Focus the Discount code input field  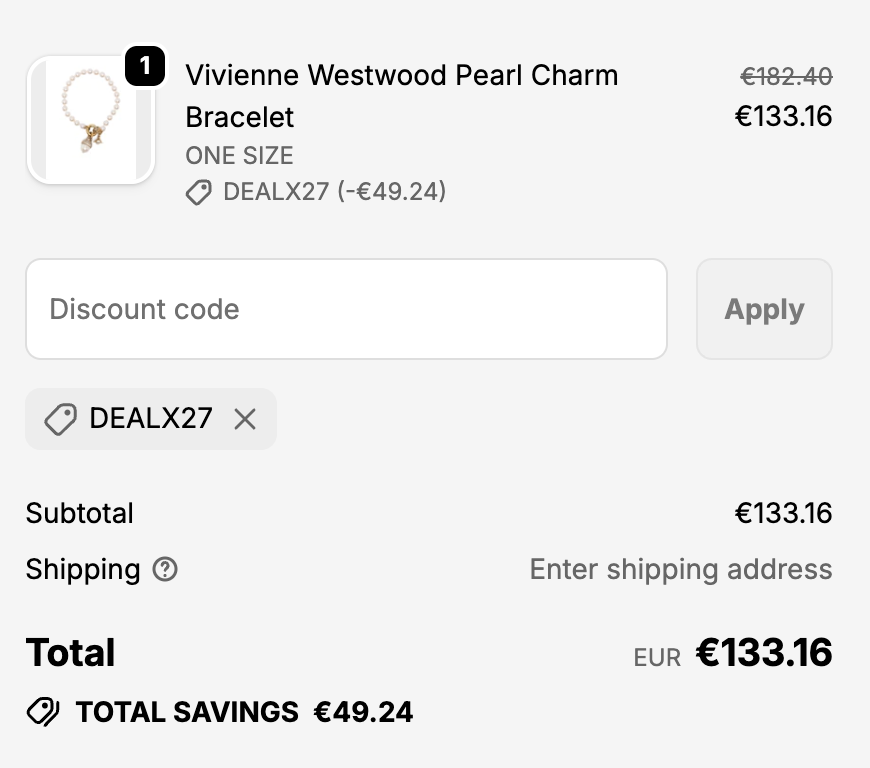[346, 309]
